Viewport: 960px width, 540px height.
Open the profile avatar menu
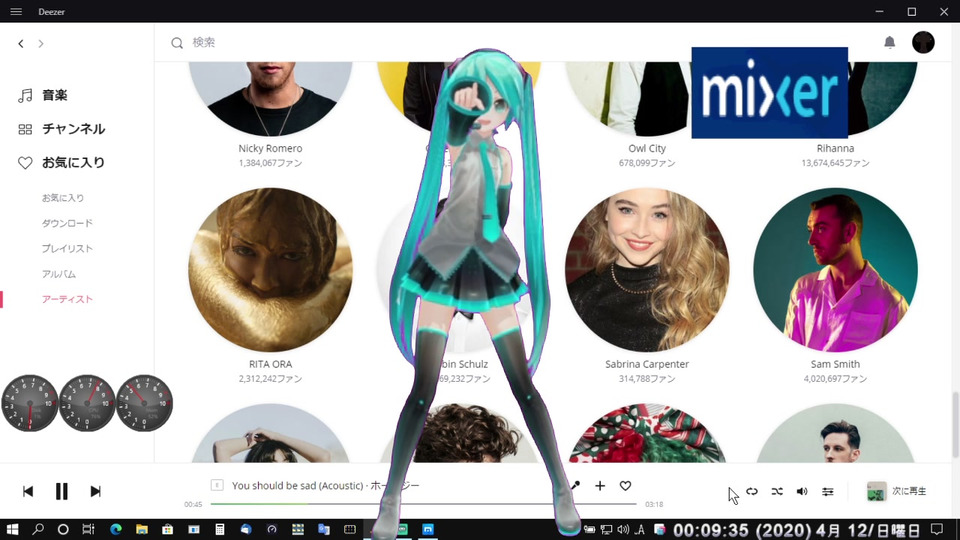point(923,42)
